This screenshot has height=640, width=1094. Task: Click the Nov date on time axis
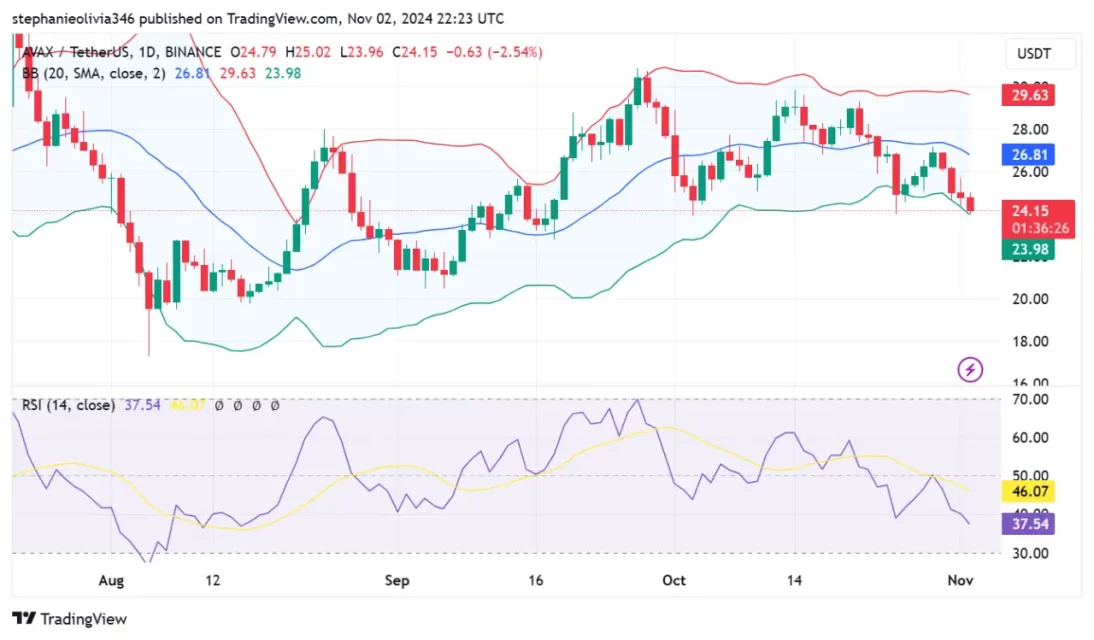tap(960, 581)
